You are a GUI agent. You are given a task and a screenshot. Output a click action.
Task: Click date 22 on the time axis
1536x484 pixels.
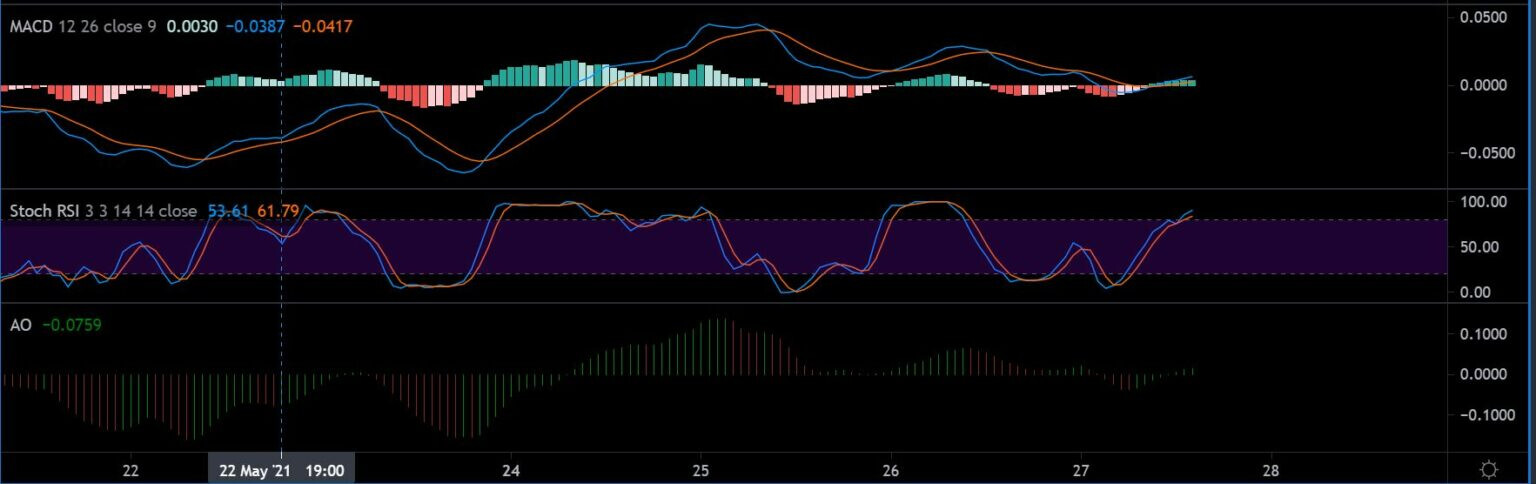(130, 469)
